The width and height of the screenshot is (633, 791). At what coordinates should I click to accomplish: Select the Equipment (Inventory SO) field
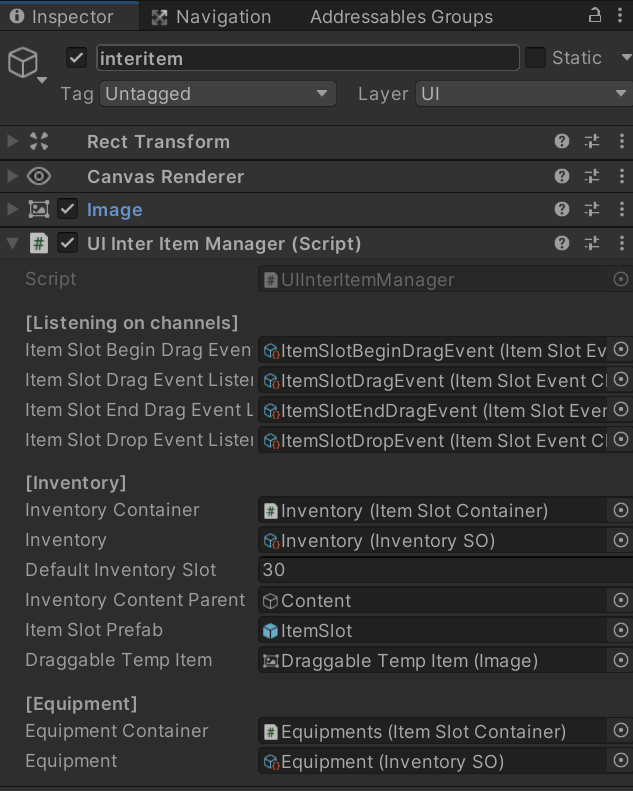(x=434, y=761)
